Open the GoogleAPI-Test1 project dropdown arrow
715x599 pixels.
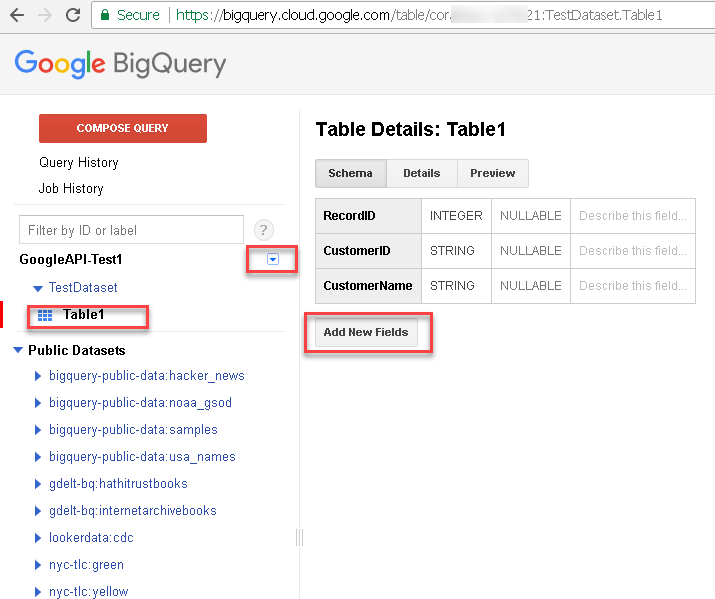pyautogui.click(x=273, y=259)
